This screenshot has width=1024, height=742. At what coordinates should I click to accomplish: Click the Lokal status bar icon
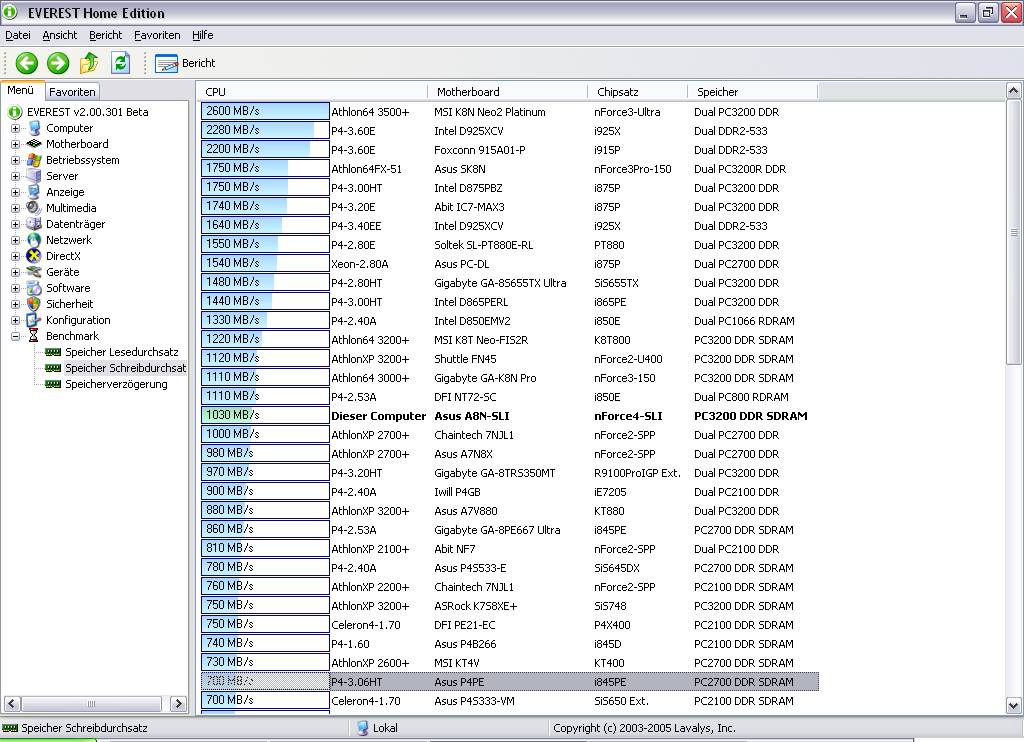[x=362, y=728]
